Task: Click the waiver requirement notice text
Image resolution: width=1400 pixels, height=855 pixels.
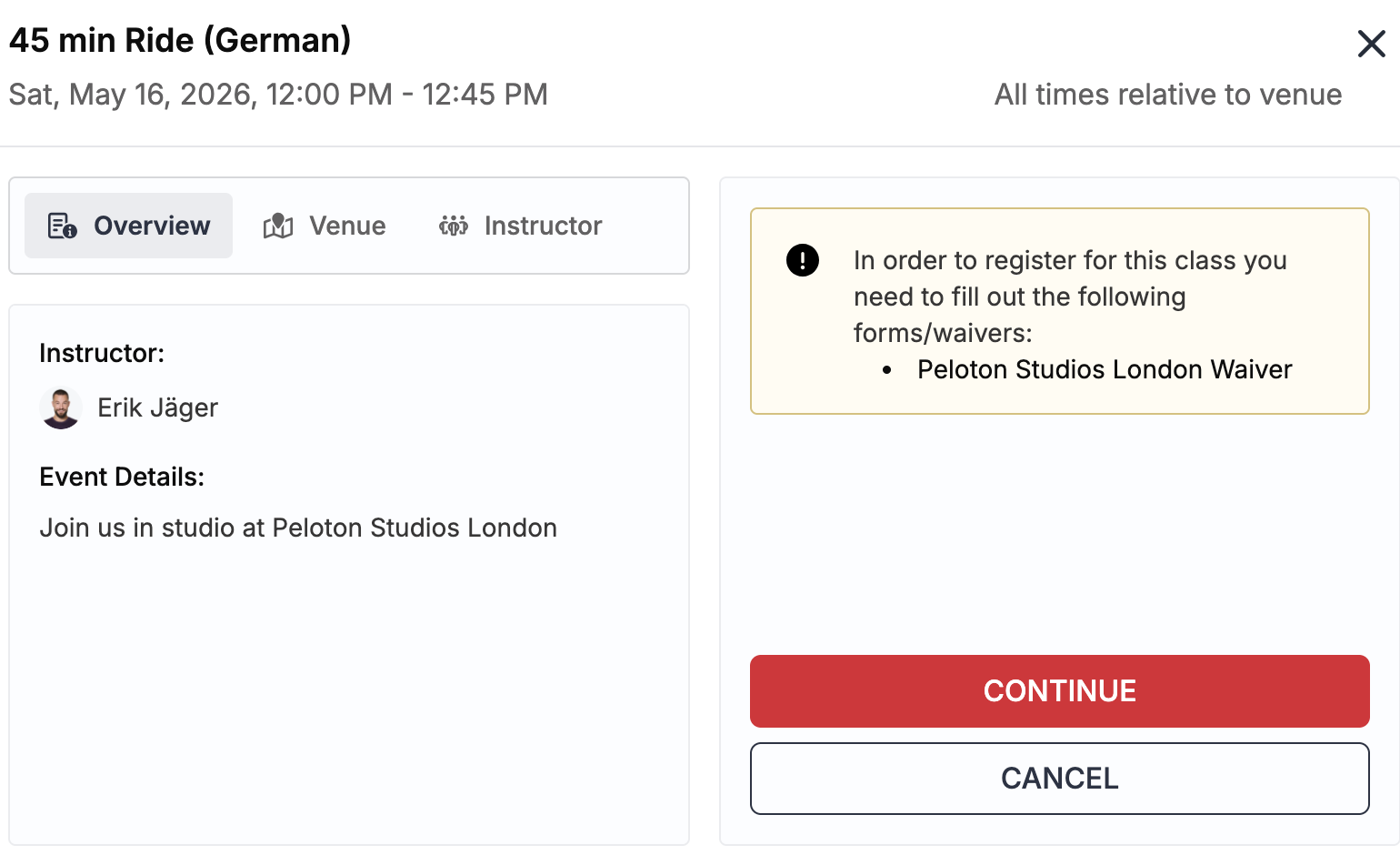Action: 1069,297
